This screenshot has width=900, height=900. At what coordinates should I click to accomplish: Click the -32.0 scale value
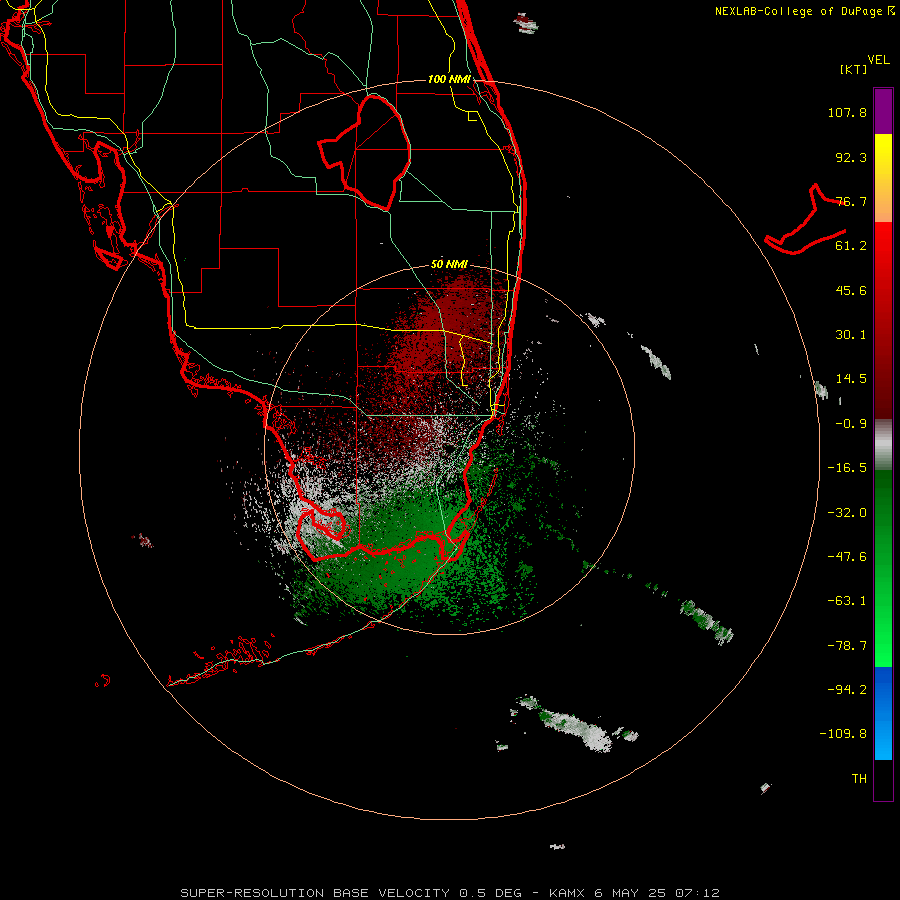[847, 513]
